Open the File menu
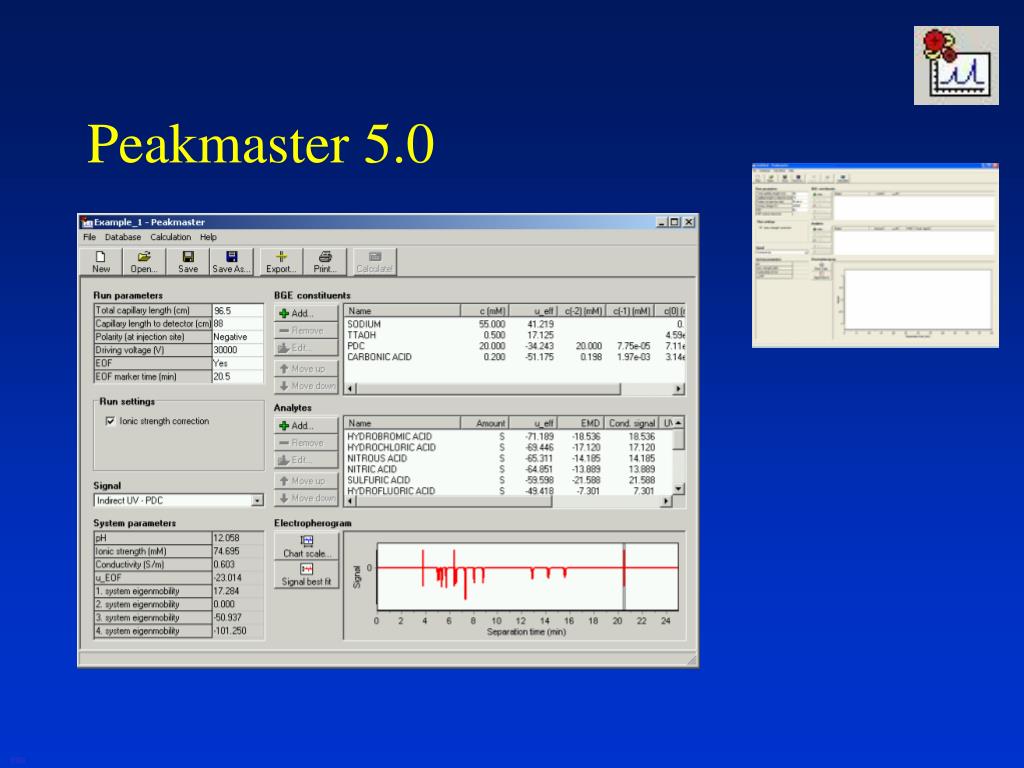The image size is (1024, 768). coord(89,237)
